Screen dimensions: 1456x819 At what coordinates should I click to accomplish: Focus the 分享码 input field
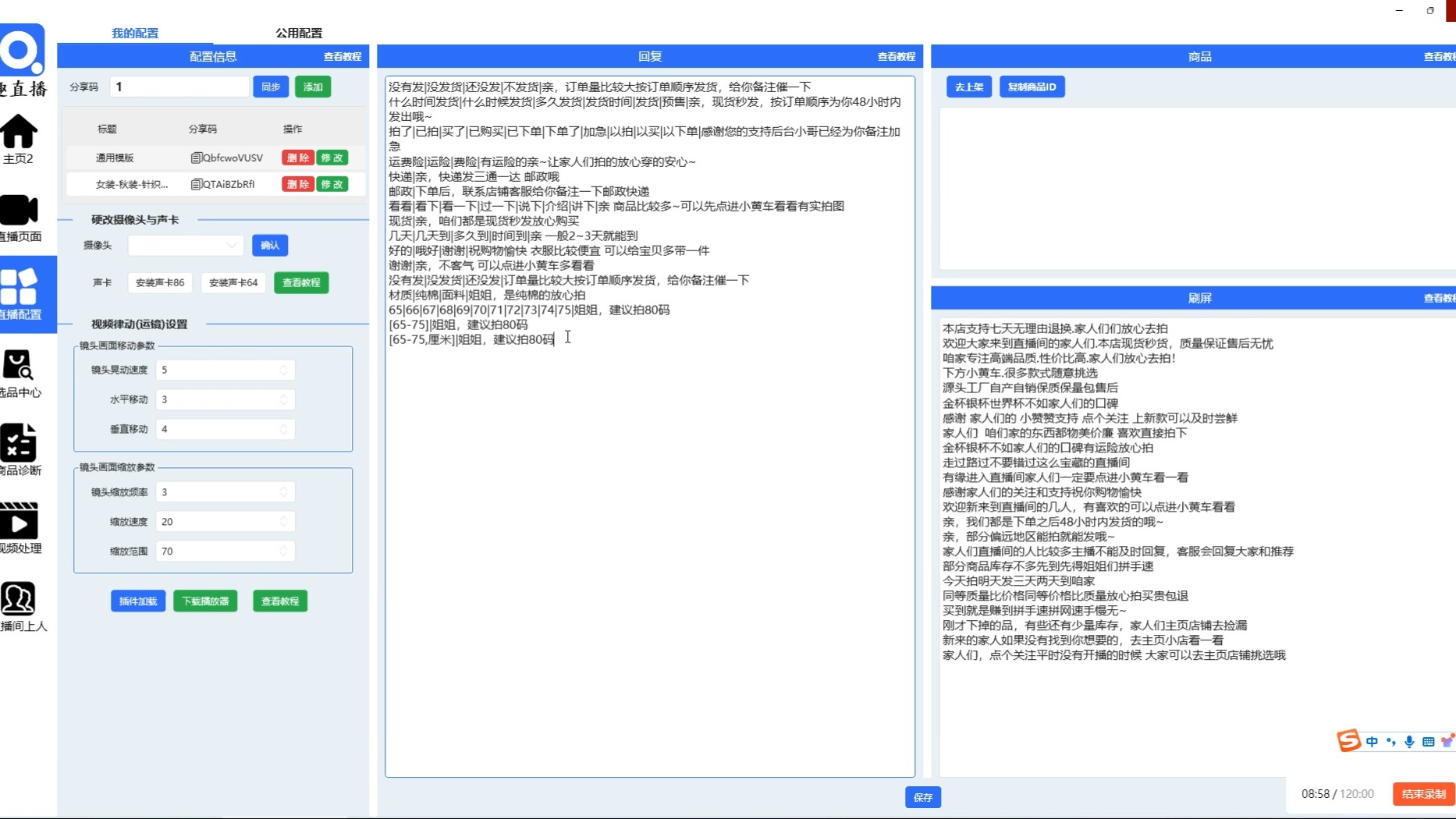(179, 87)
